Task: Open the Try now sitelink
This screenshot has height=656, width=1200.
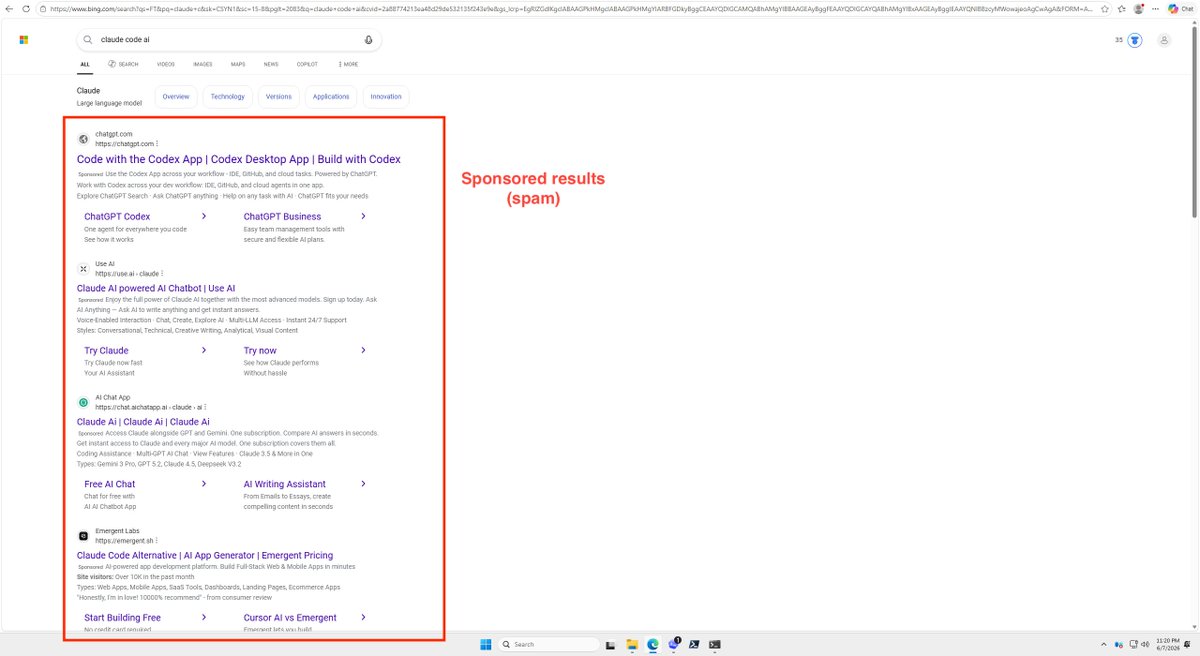Action: pyautogui.click(x=260, y=350)
